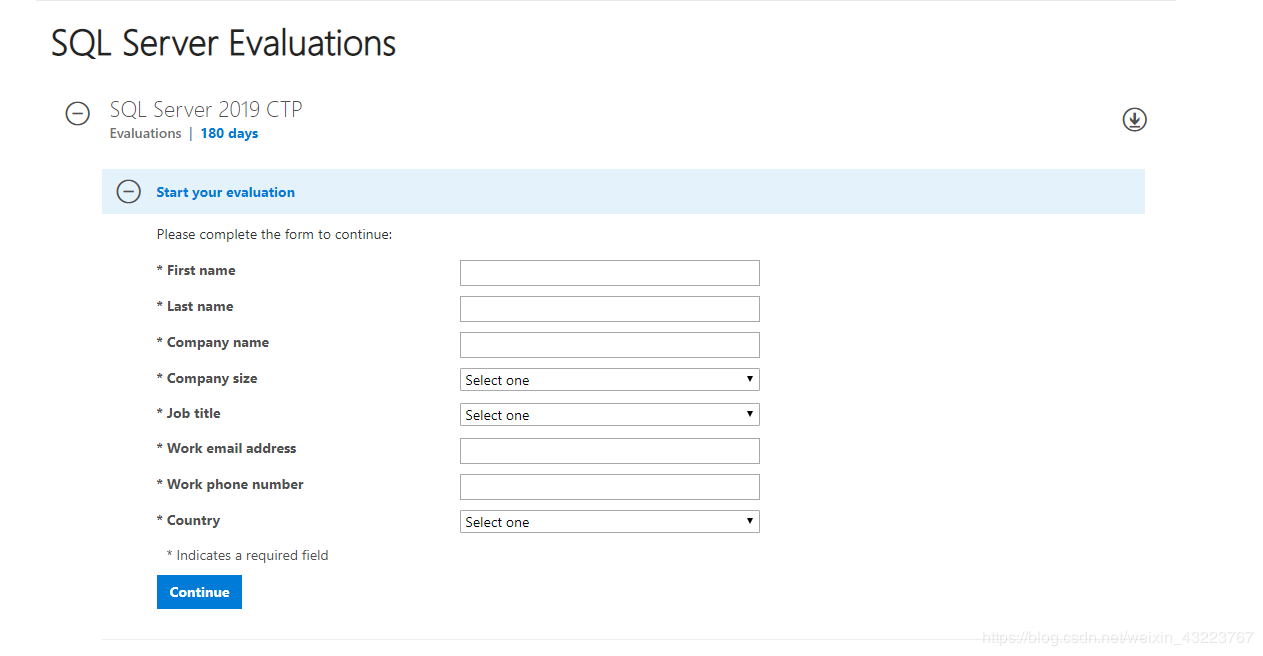The height and width of the screenshot is (656, 1263).
Task: Click the Indicates a required field note
Action: [247, 555]
